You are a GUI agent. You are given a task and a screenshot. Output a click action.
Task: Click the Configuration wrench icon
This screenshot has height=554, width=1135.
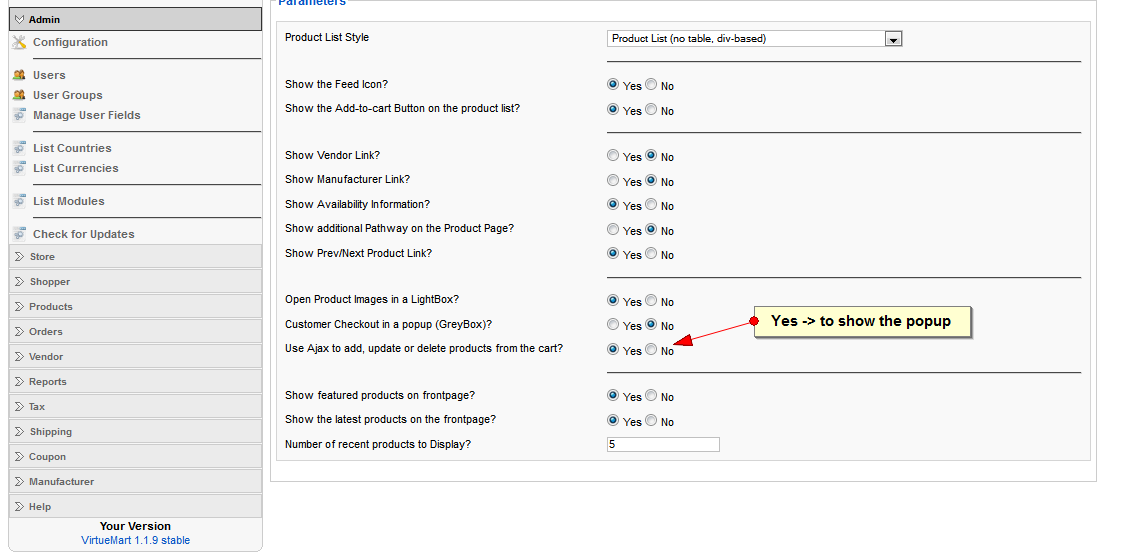19,42
